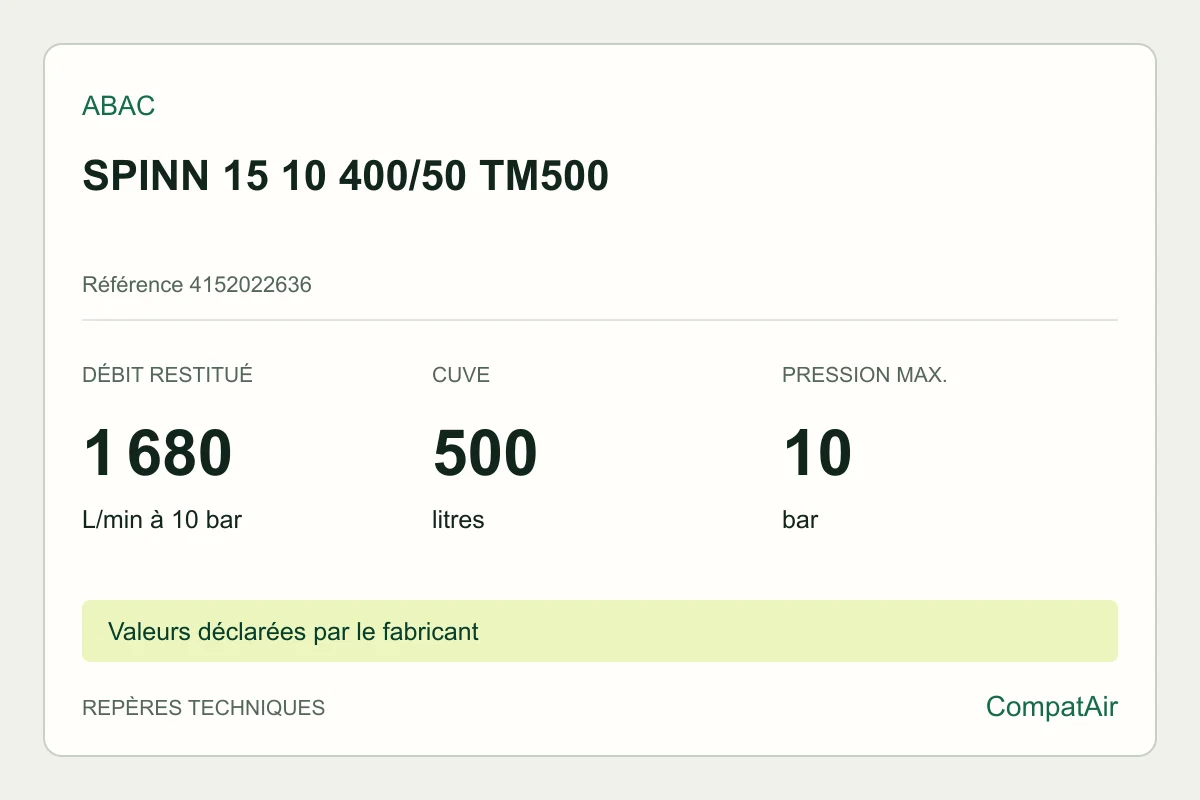The width and height of the screenshot is (1200, 800).
Task: Select the reference number 4152022636
Action: [250, 285]
